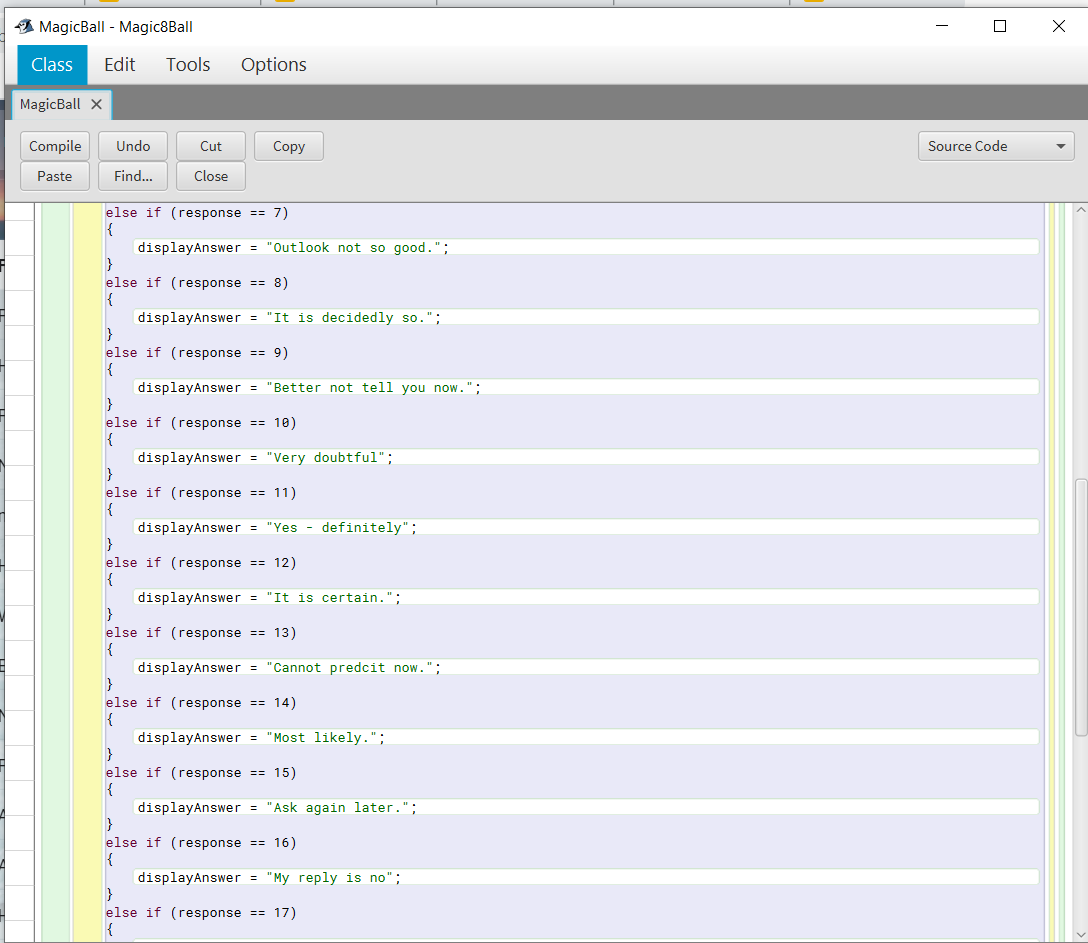Click the BlueJ window title icon
This screenshot has width=1088, height=943.
(x=24, y=26)
